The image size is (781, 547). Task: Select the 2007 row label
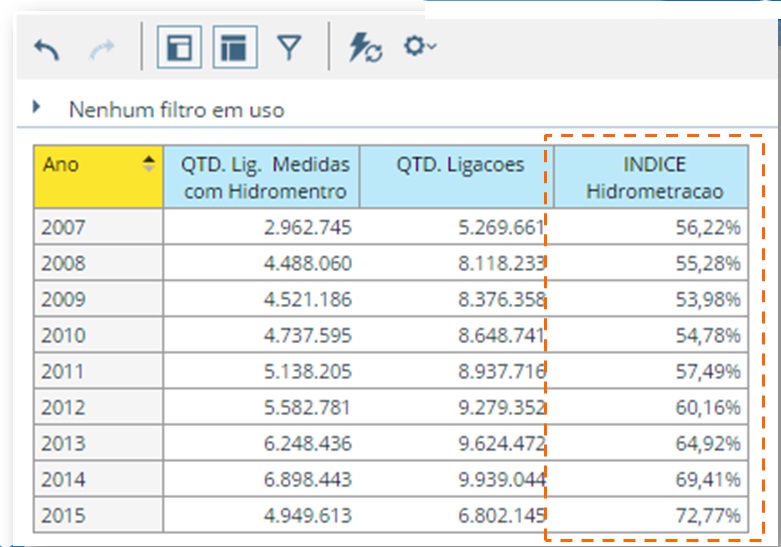[98, 227]
